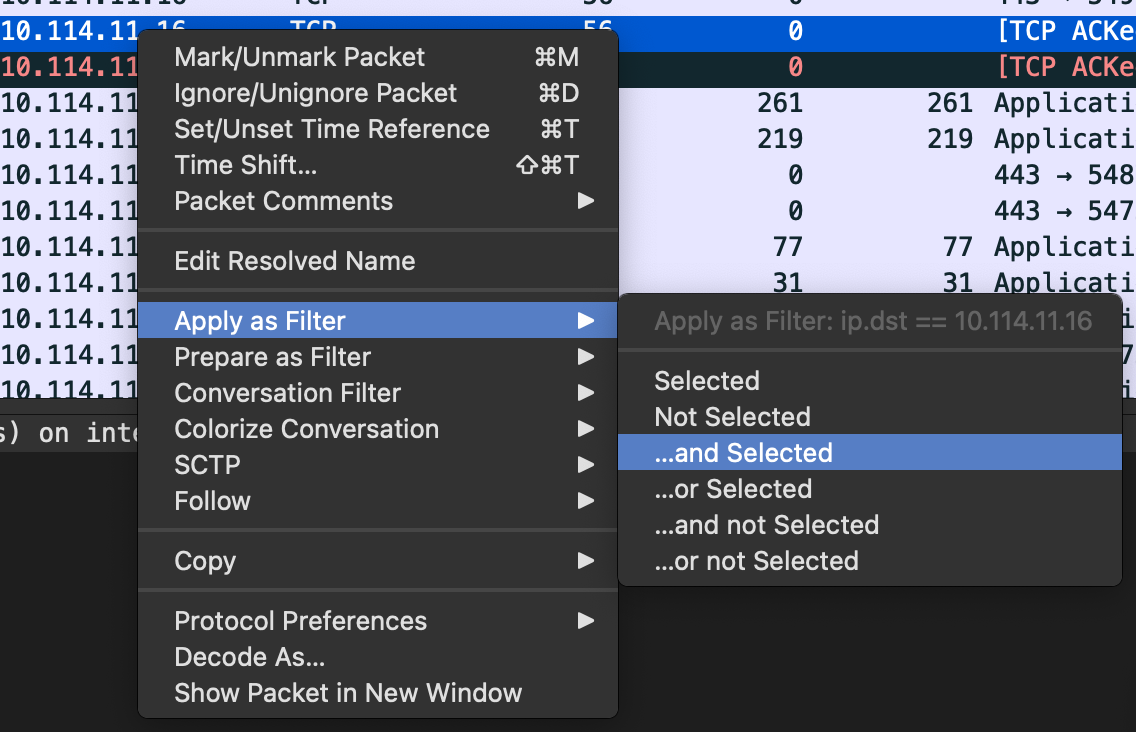Image resolution: width=1136 pixels, height=732 pixels.
Task: Expand the Follow submenu
Action: point(212,501)
